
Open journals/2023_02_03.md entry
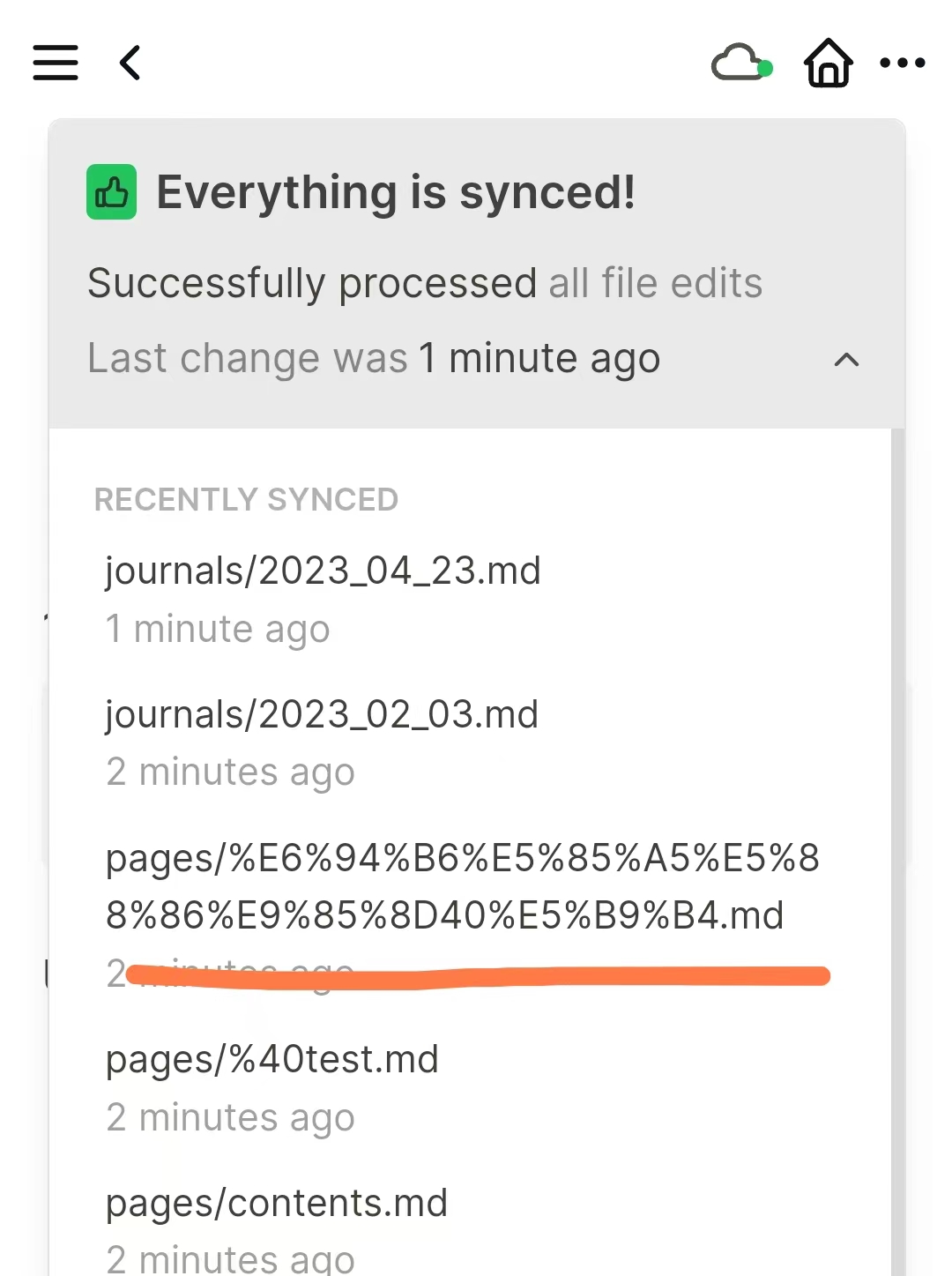point(321,714)
